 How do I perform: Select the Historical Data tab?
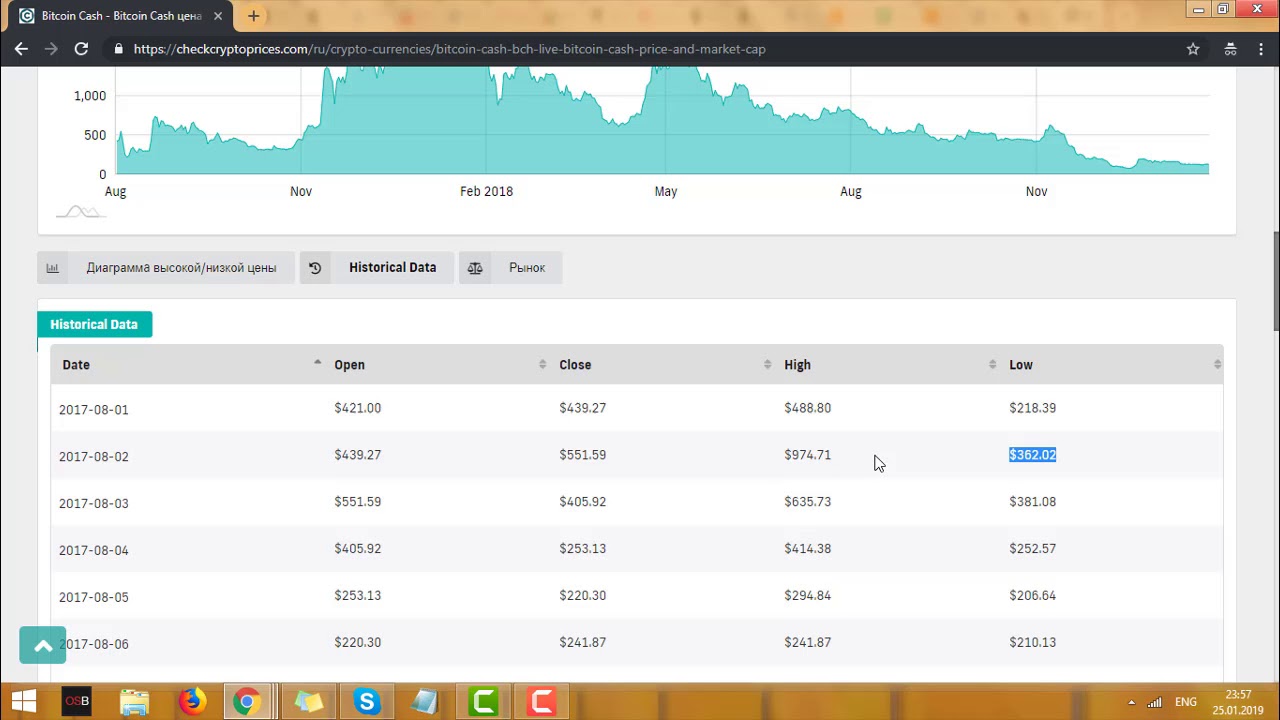(x=392, y=267)
